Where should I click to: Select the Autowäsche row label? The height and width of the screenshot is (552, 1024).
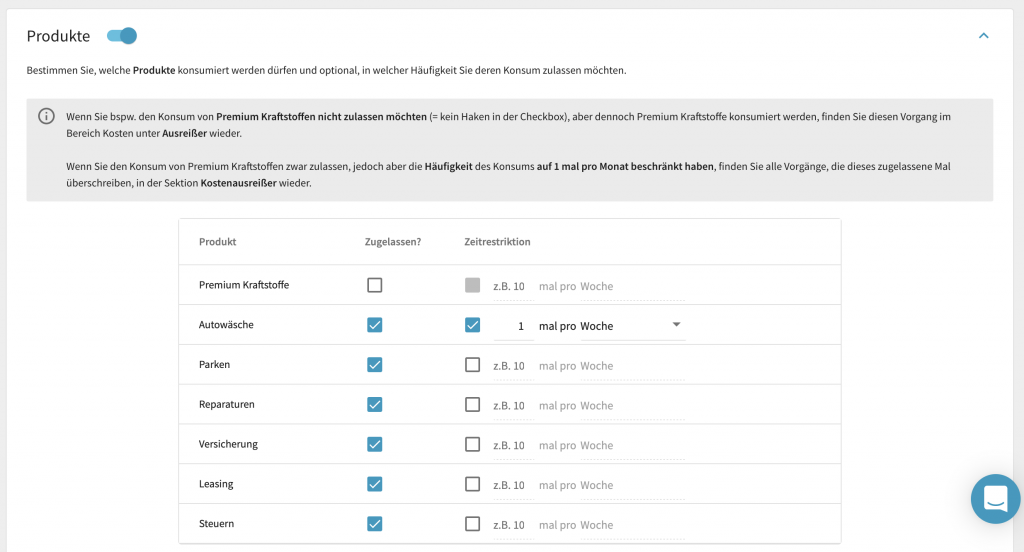tap(226, 325)
